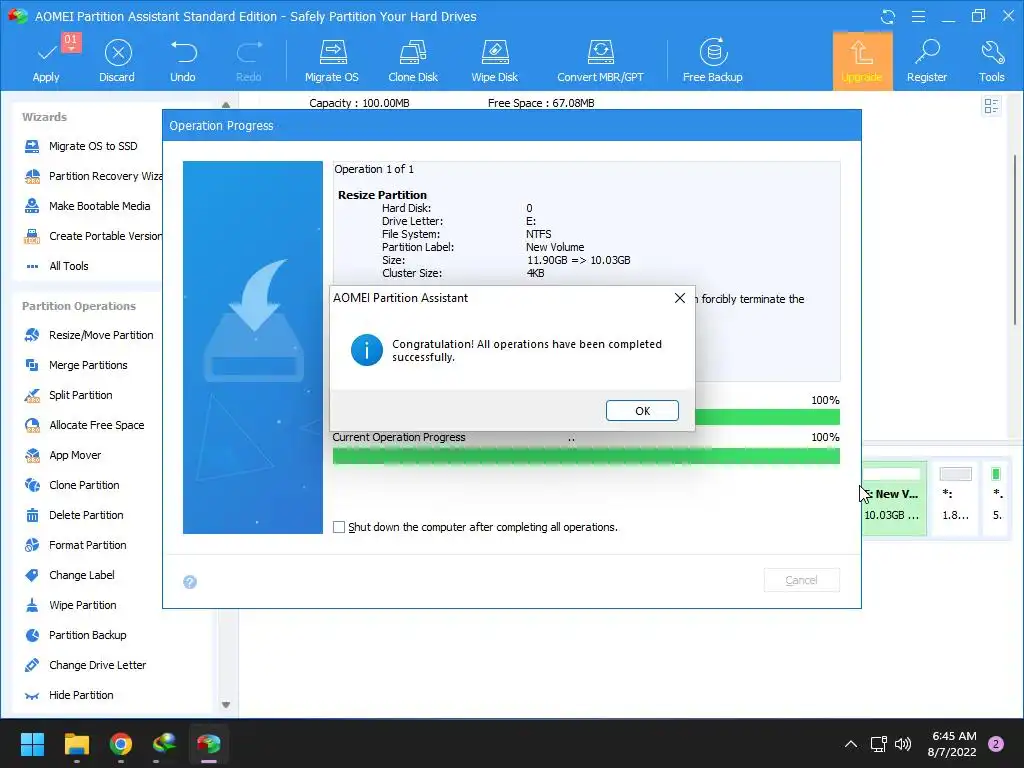
Task: Click the Current Operation Progress bar
Action: [x=586, y=456]
